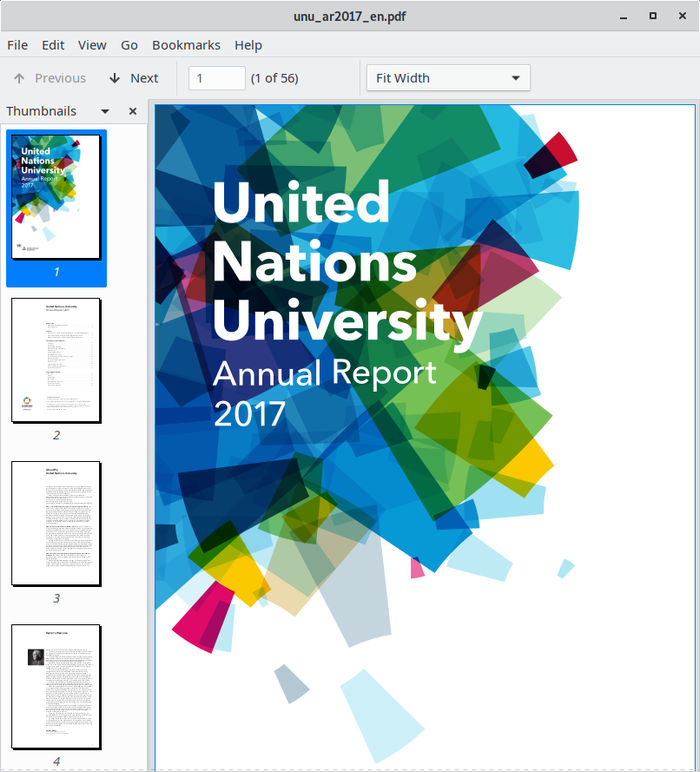Click the dropdown arrow beside Fit Width

coord(515,78)
